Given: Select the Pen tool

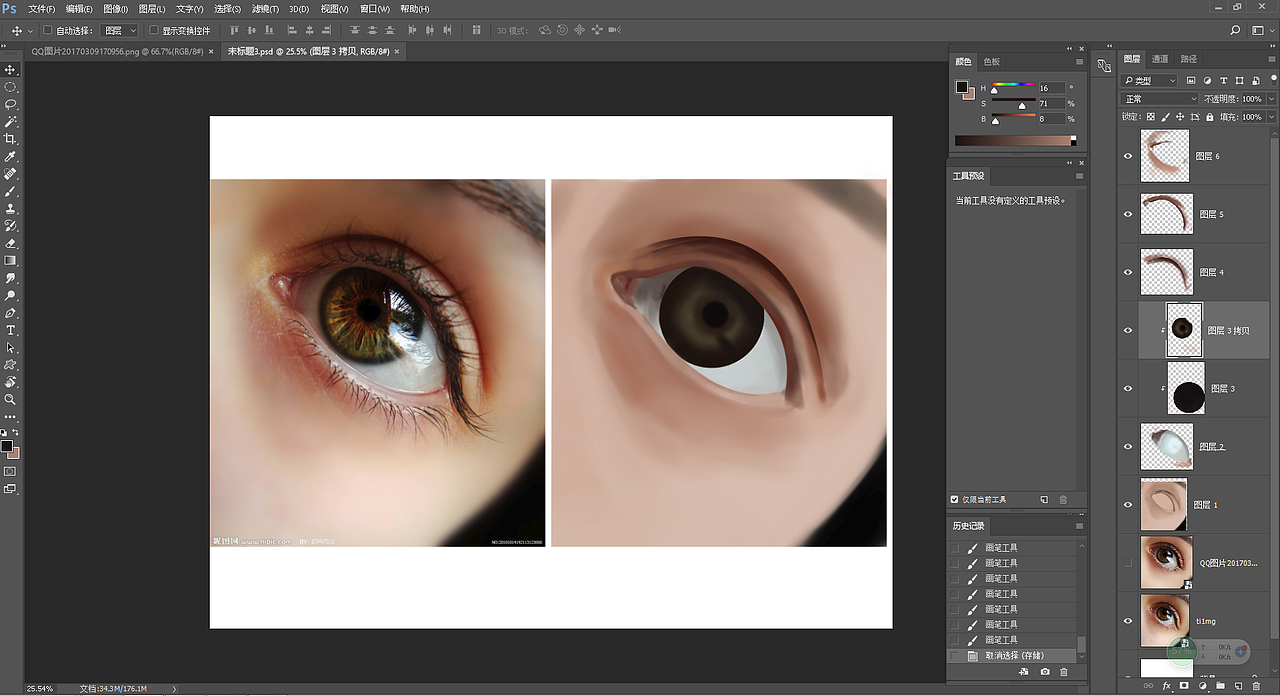Looking at the screenshot, I should tap(11, 313).
